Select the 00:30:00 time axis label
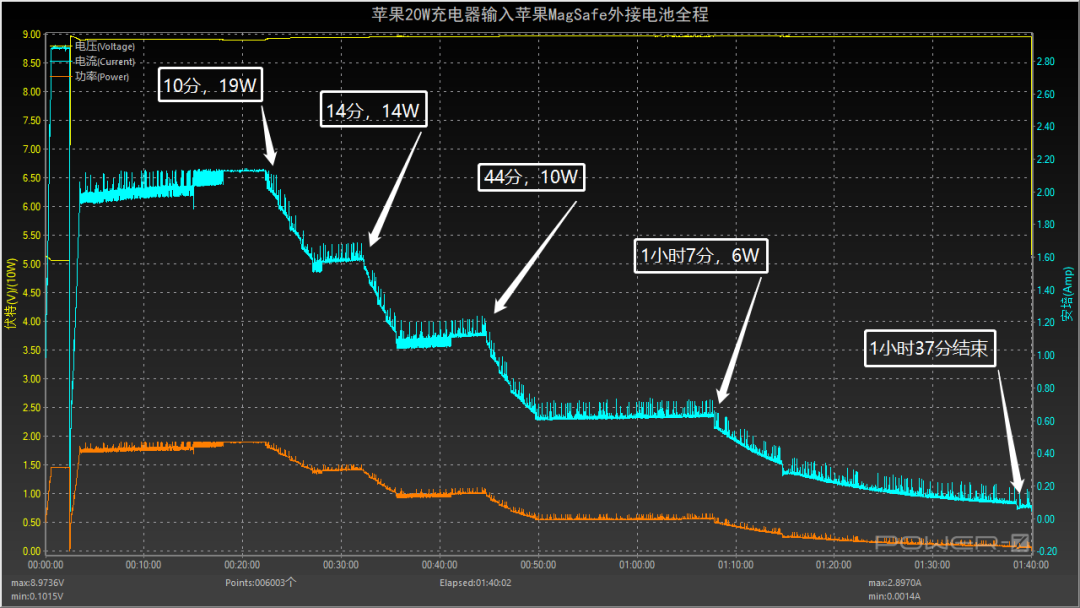 (341, 565)
